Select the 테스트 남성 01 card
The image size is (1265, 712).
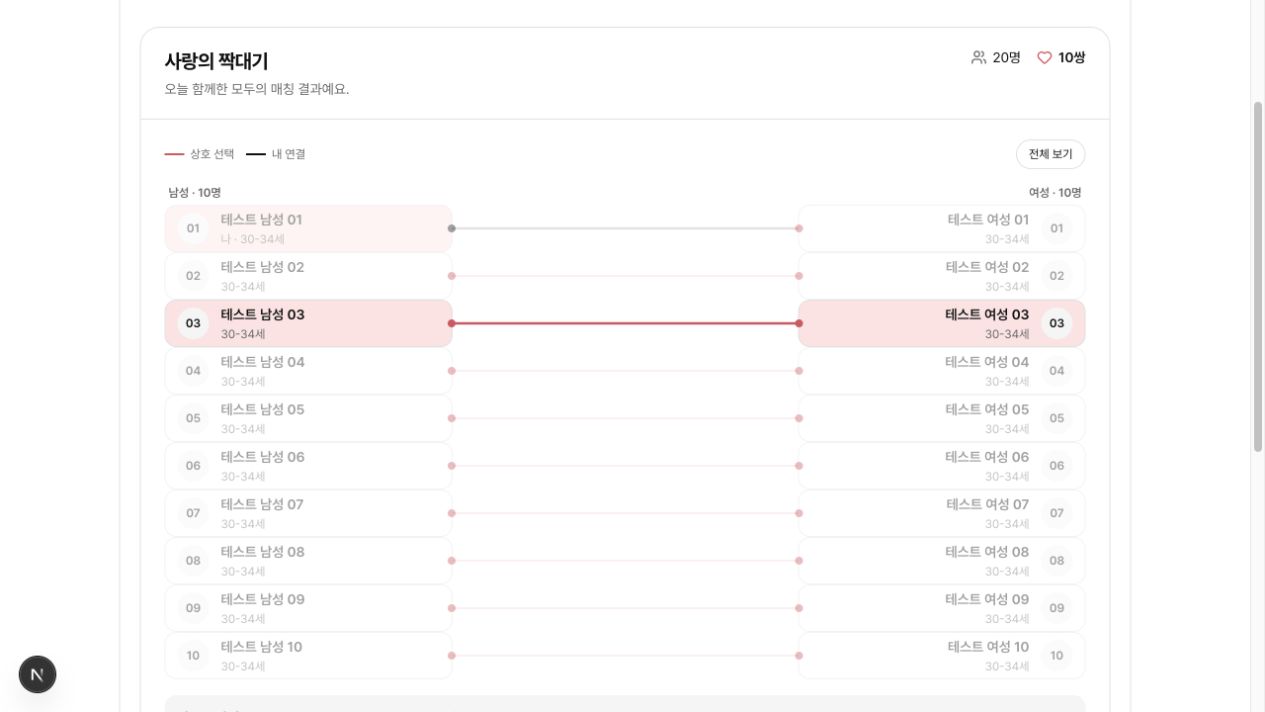pyautogui.click(x=308, y=228)
